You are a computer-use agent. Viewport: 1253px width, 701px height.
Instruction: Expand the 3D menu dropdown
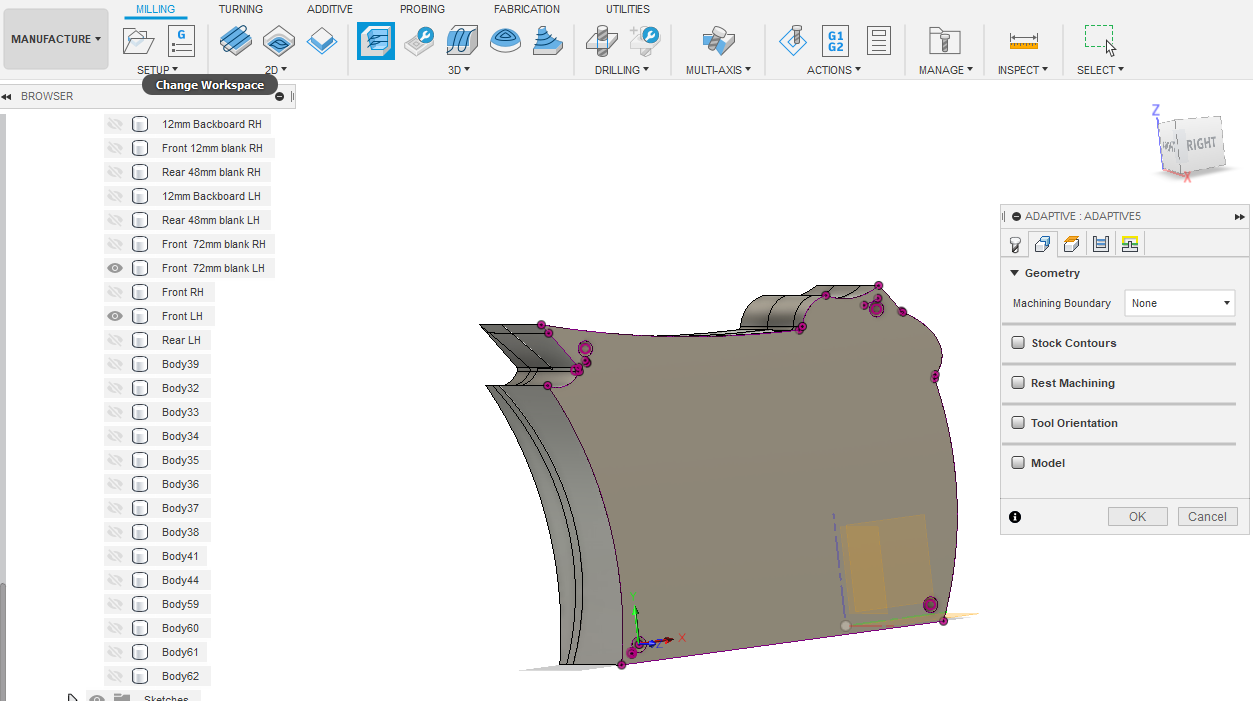(x=459, y=70)
